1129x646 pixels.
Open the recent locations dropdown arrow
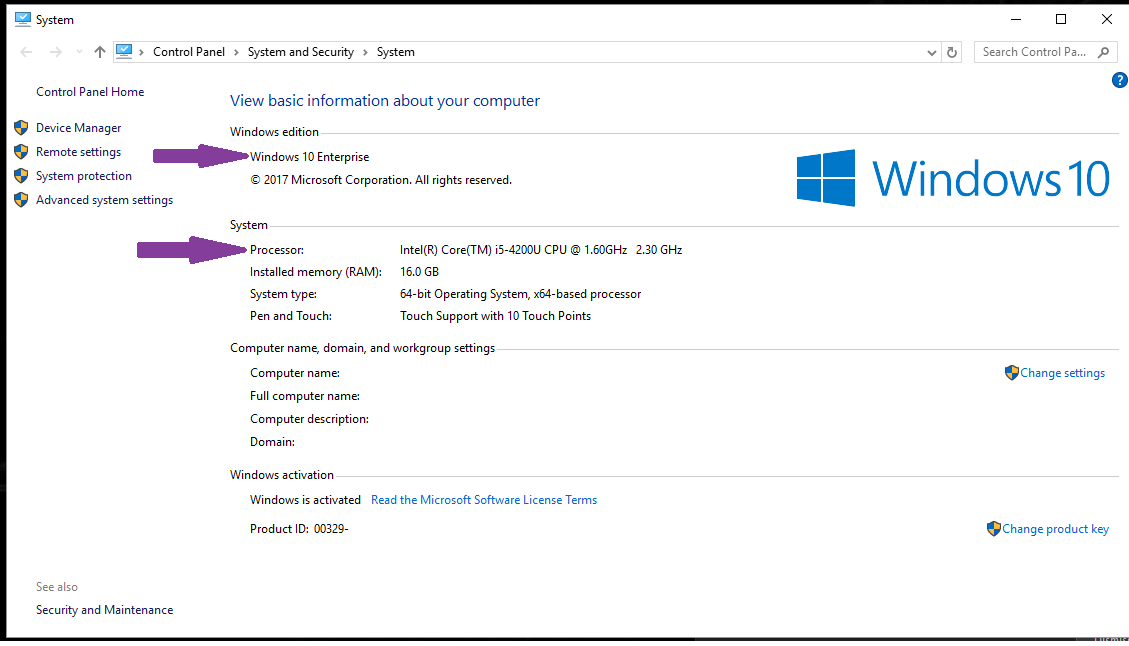tap(79, 52)
